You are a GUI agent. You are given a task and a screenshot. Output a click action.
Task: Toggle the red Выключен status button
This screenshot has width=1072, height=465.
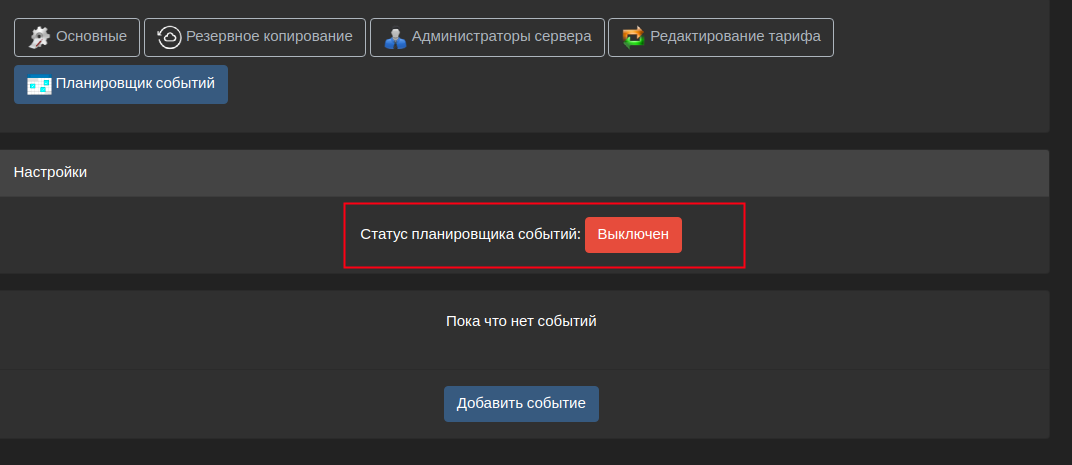pos(633,235)
